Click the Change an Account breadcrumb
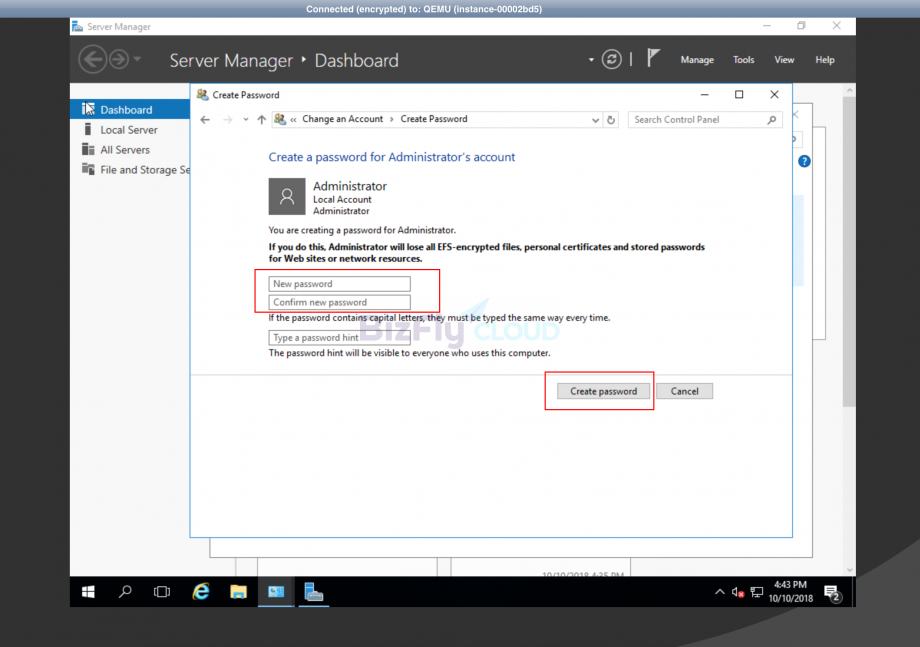Screen dimensions: 920x647 [342, 119]
